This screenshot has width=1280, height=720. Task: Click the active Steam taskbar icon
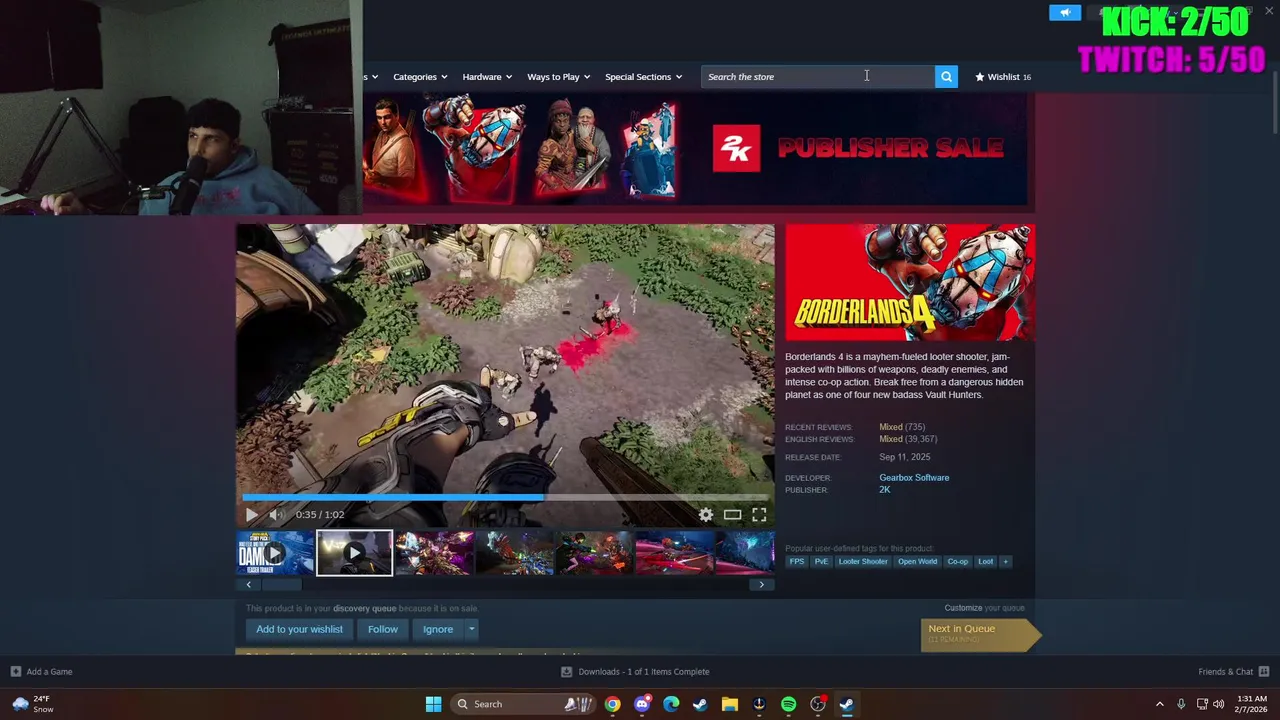pos(847,704)
